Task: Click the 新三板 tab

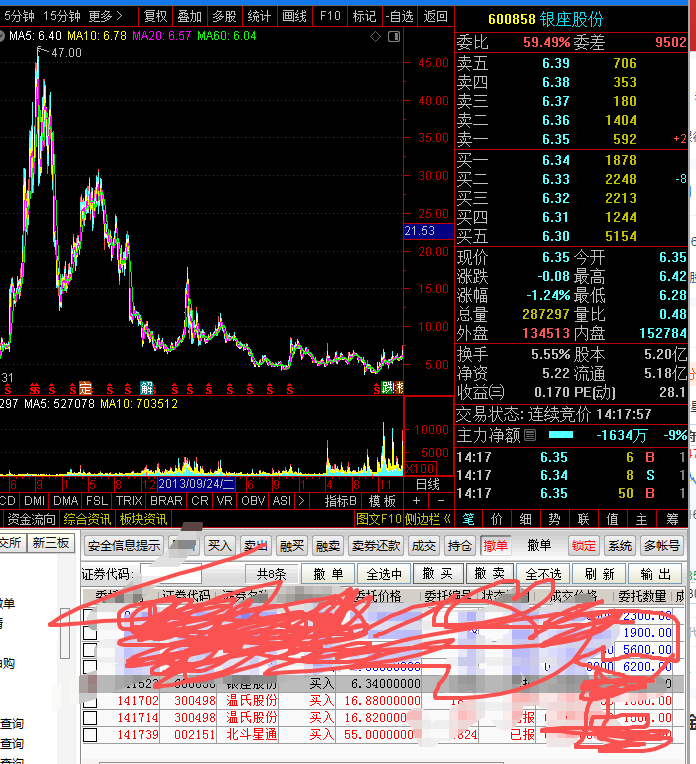Action: click(51, 543)
